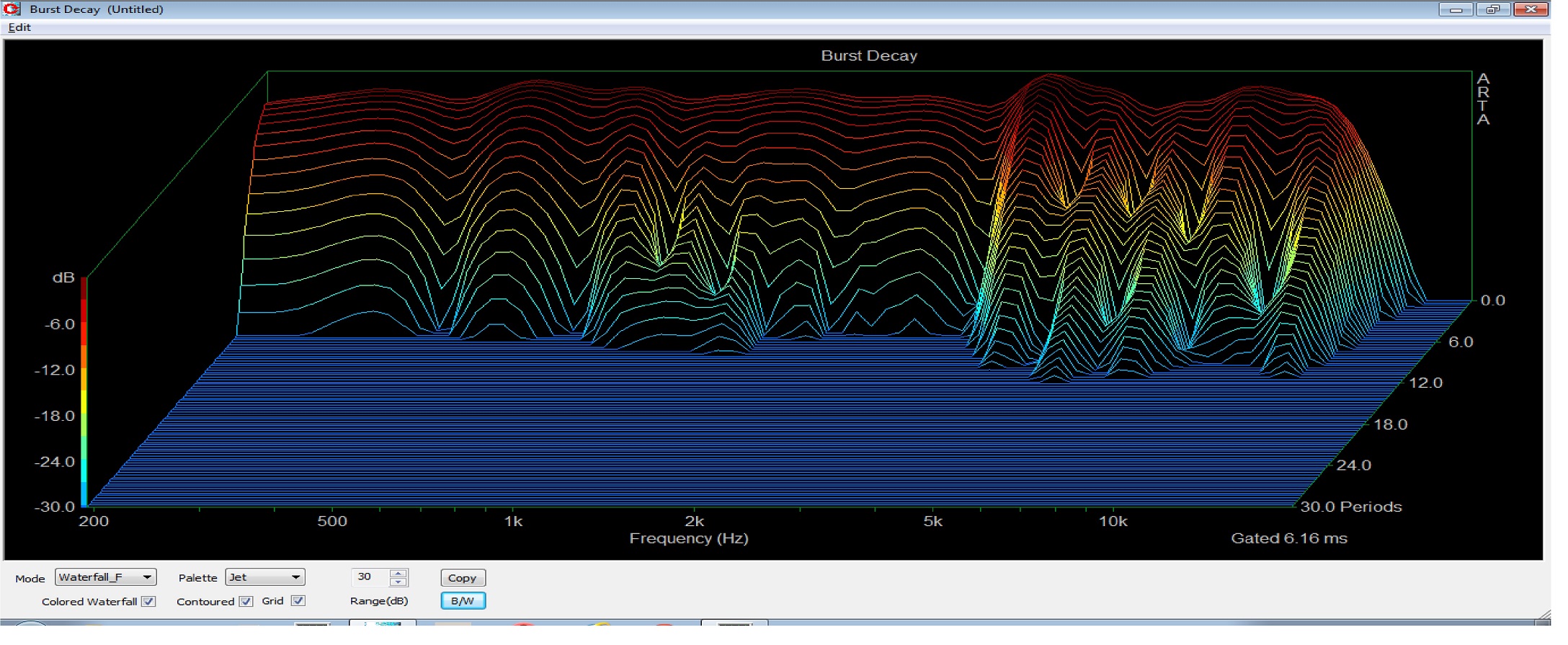Close the Burst Decay window
This screenshot has width=1568, height=645.
[x=1531, y=9]
